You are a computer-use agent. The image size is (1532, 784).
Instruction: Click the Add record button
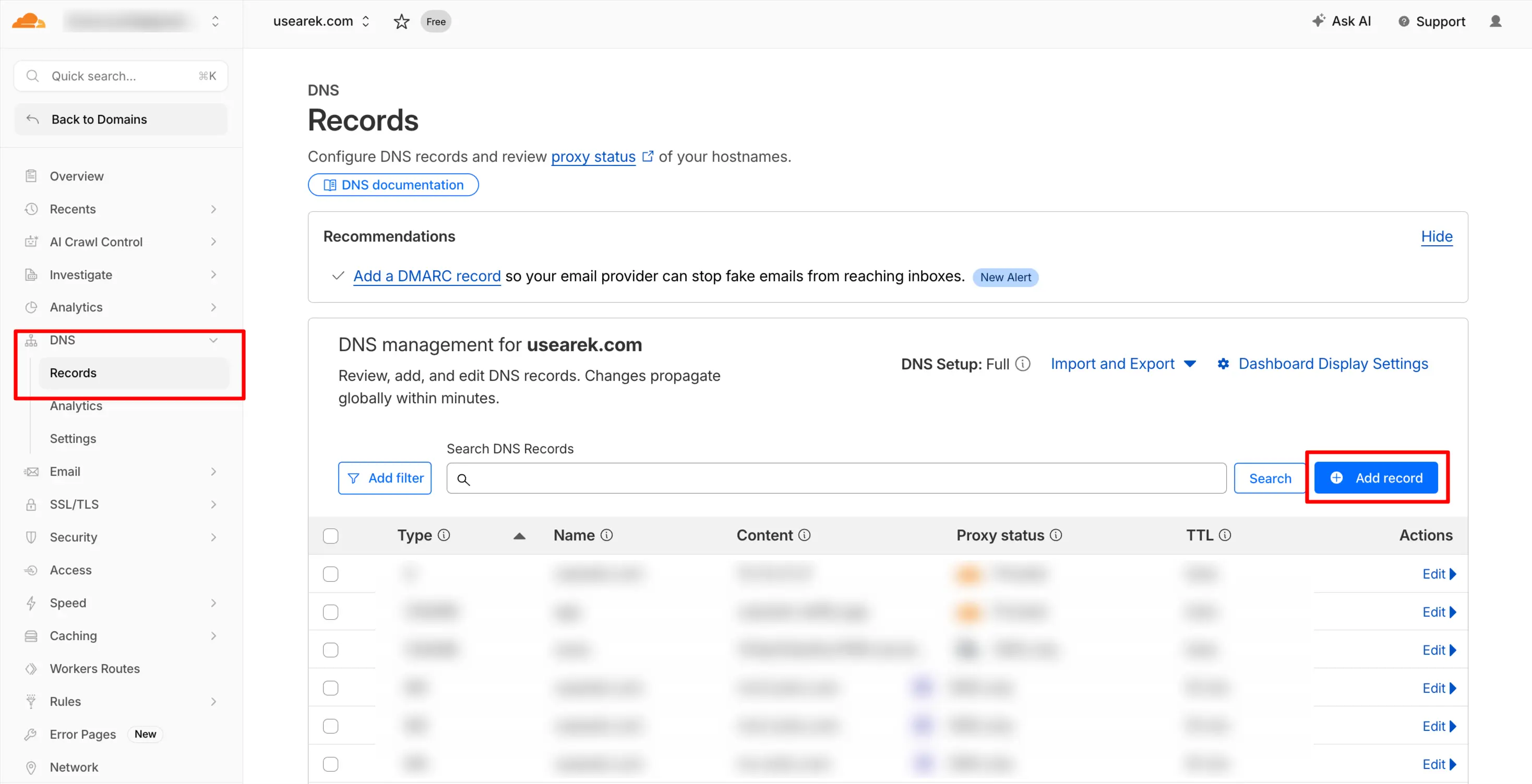pos(1375,478)
